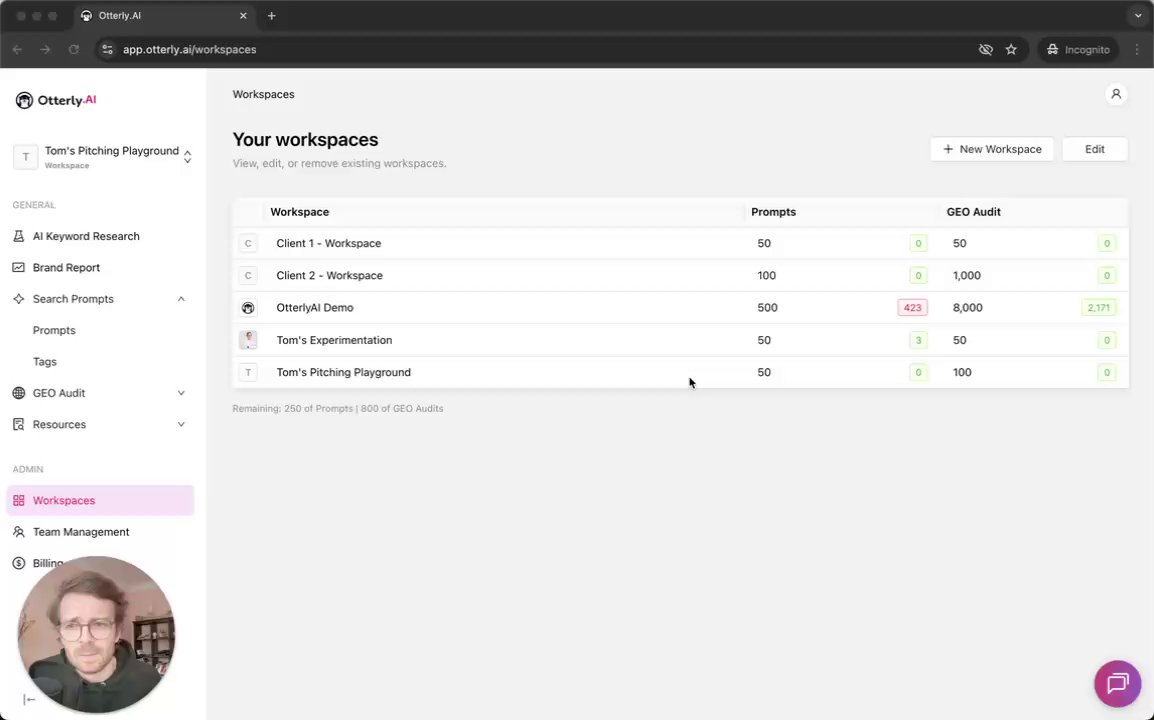Expand the Resources menu

(x=181, y=425)
